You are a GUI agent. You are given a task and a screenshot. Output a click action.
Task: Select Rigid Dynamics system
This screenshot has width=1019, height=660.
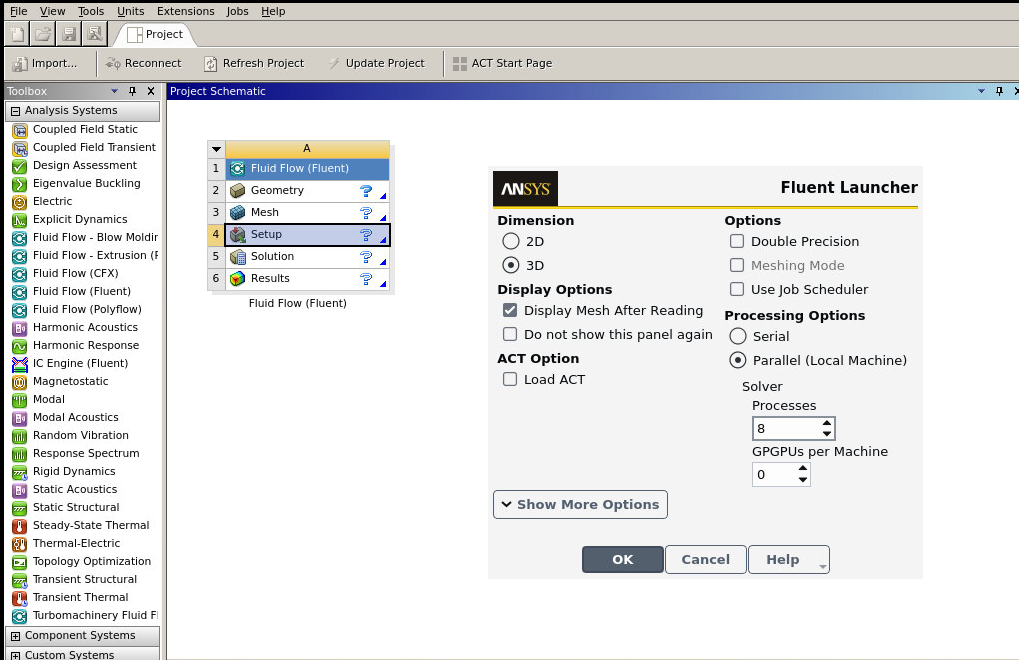click(x=74, y=471)
